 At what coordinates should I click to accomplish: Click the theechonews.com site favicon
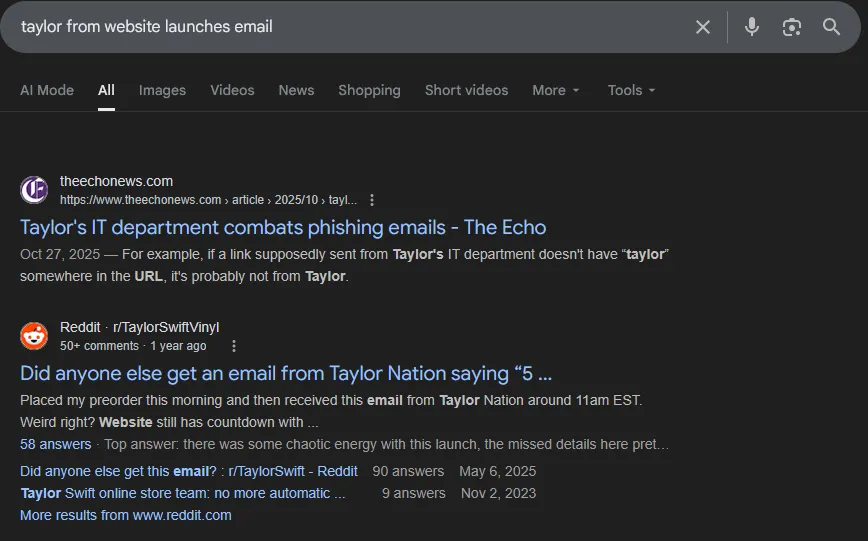(34, 190)
